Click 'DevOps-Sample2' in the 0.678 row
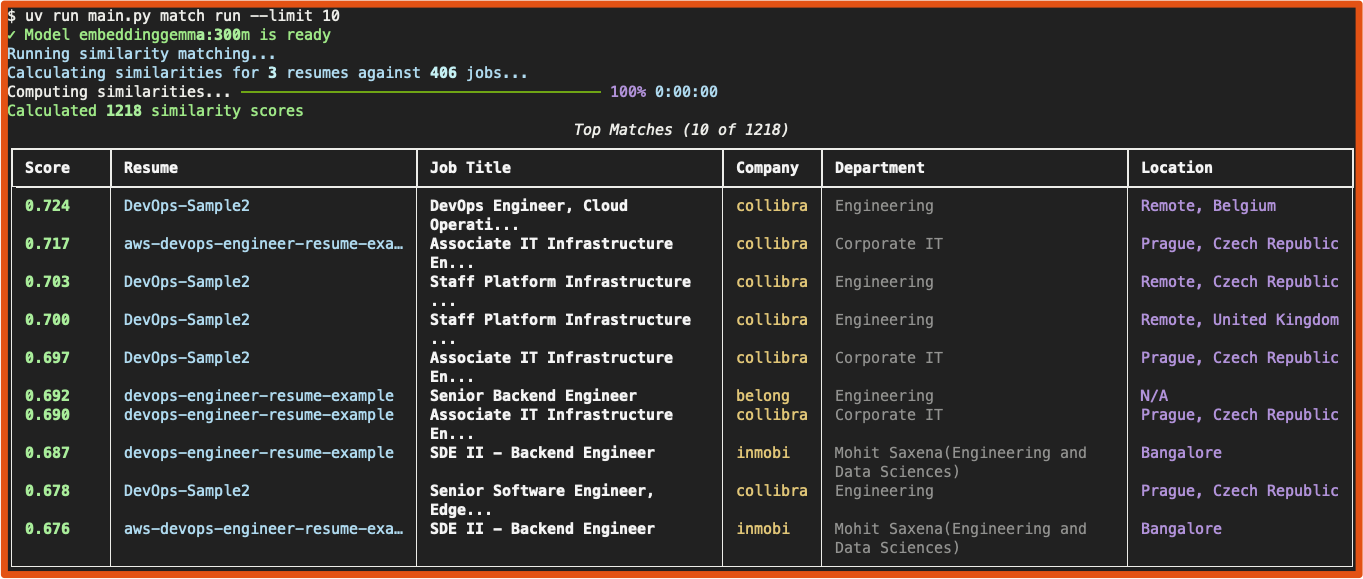 tap(187, 491)
